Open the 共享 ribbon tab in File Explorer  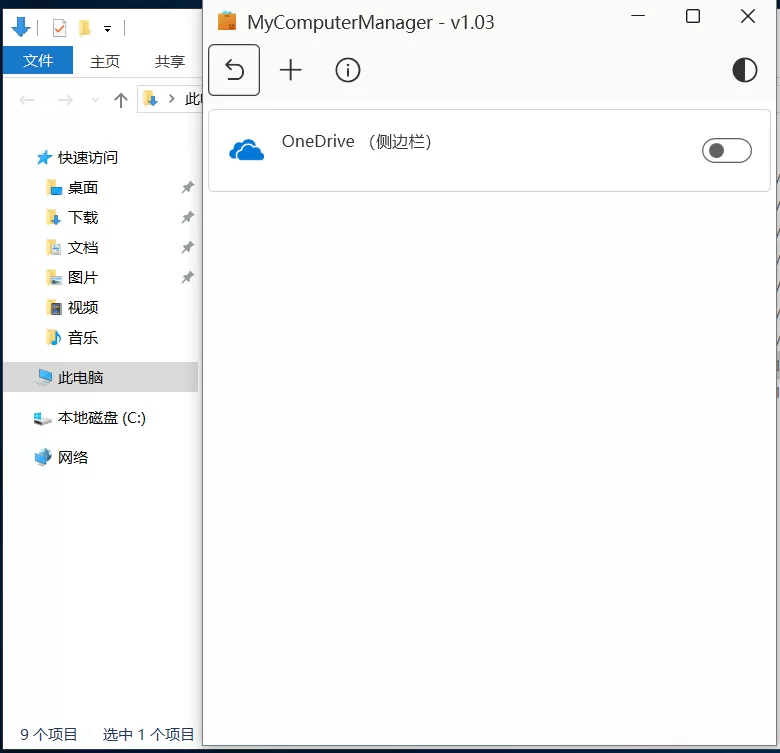pos(170,61)
